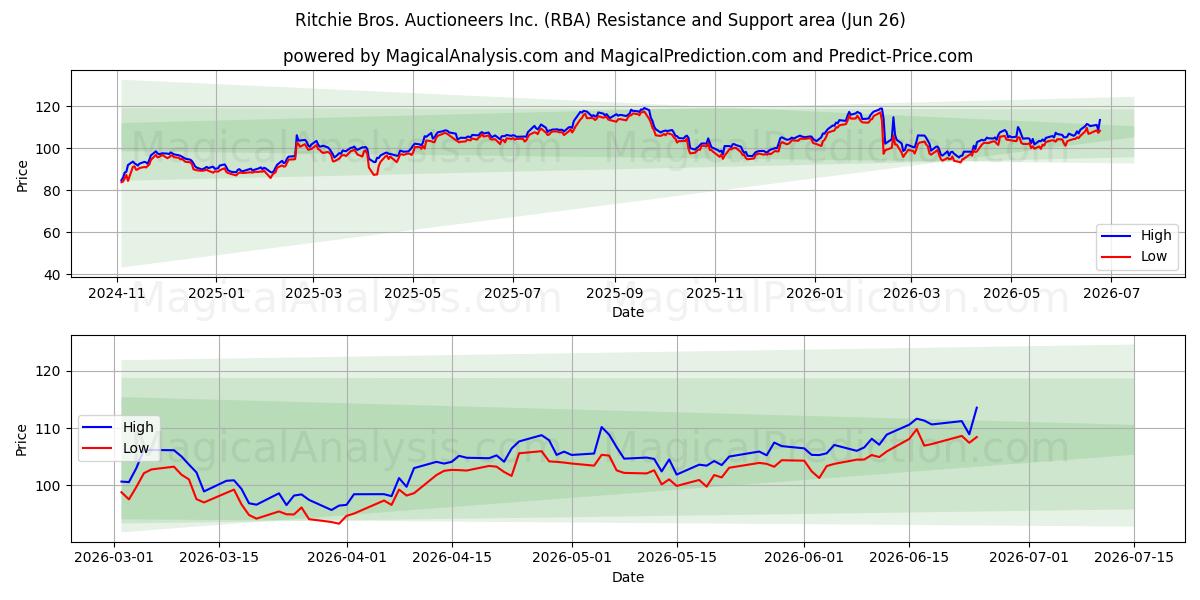
Task: Click the 120 price tick in upper chart
Action: coord(50,107)
